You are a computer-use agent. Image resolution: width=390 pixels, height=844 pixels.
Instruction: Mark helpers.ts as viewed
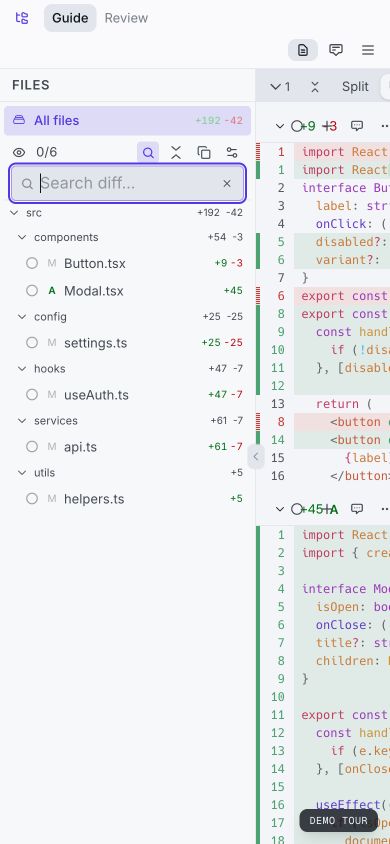click(x=32, y=498)
